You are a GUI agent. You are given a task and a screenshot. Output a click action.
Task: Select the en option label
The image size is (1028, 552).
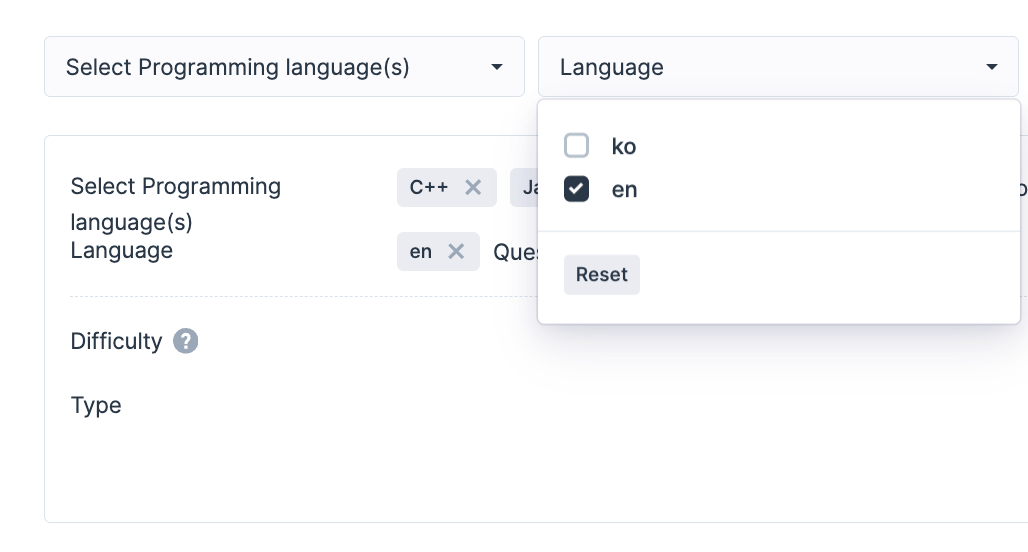(624, 189)
